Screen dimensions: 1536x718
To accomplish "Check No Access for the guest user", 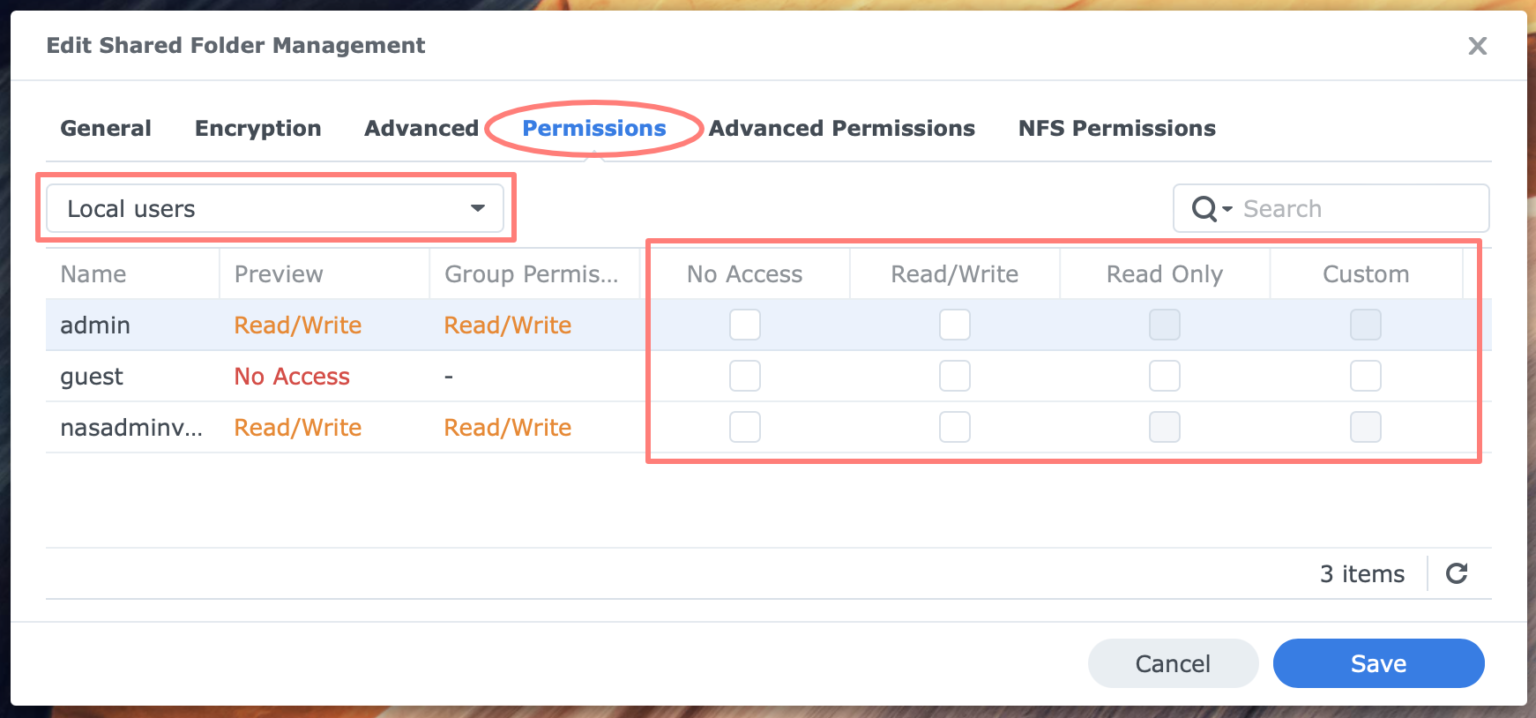I will (x=745, y=375).
